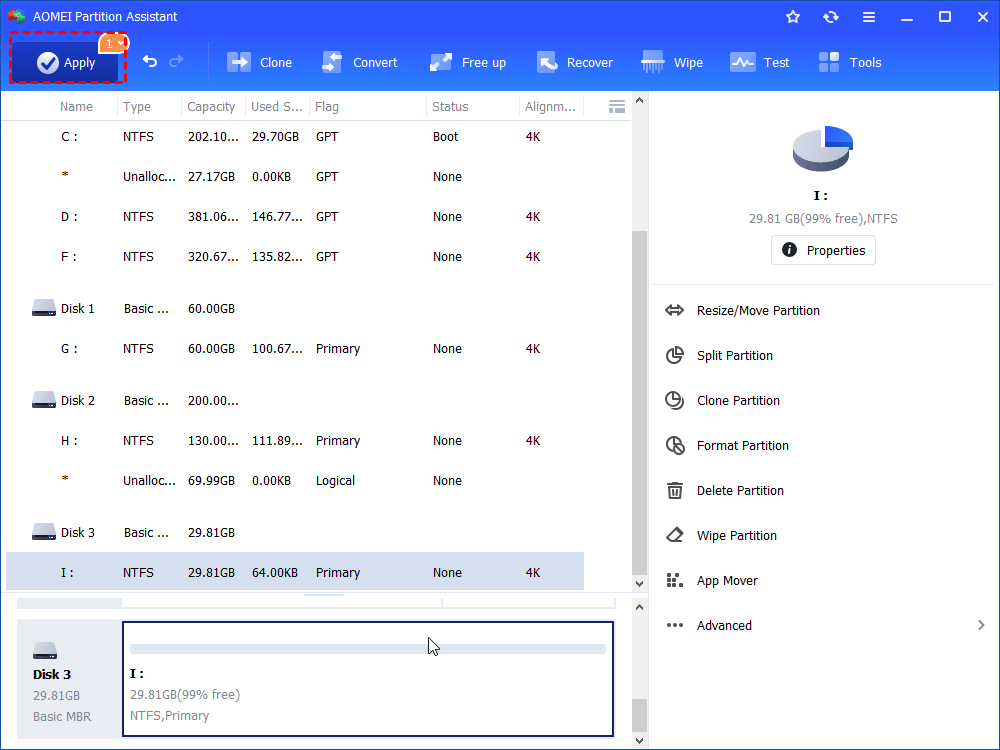1000x750 pixels.
Task: Open the Free up toolbar menu
Action: pyautogui.click(x=467, y=62)
